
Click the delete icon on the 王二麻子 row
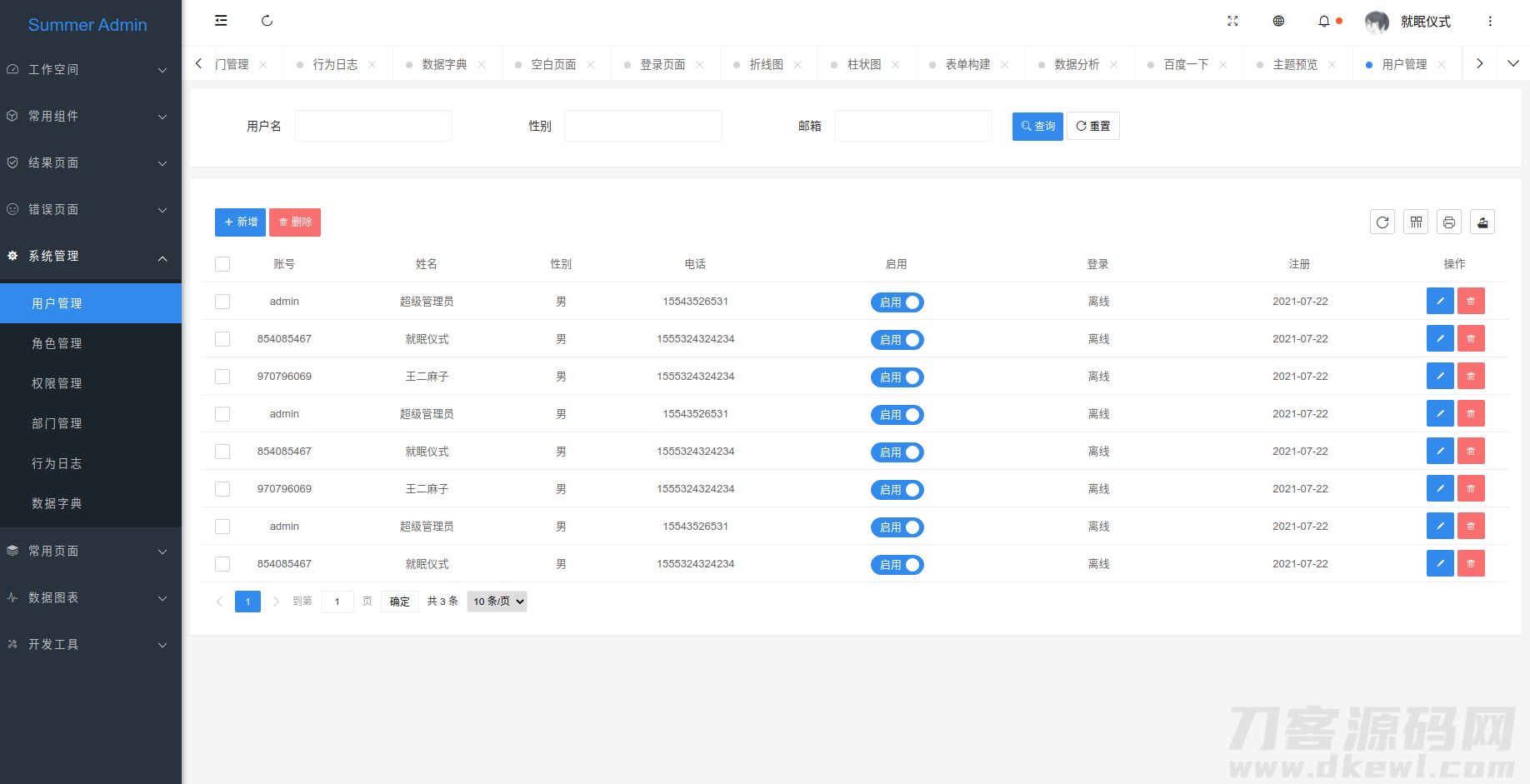(1471, 376)
